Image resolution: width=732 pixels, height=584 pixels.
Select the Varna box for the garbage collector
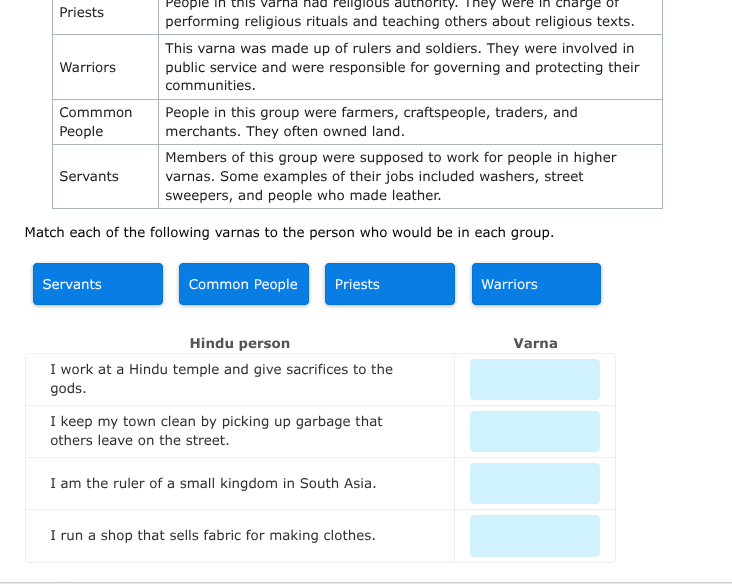coord(535,432)
